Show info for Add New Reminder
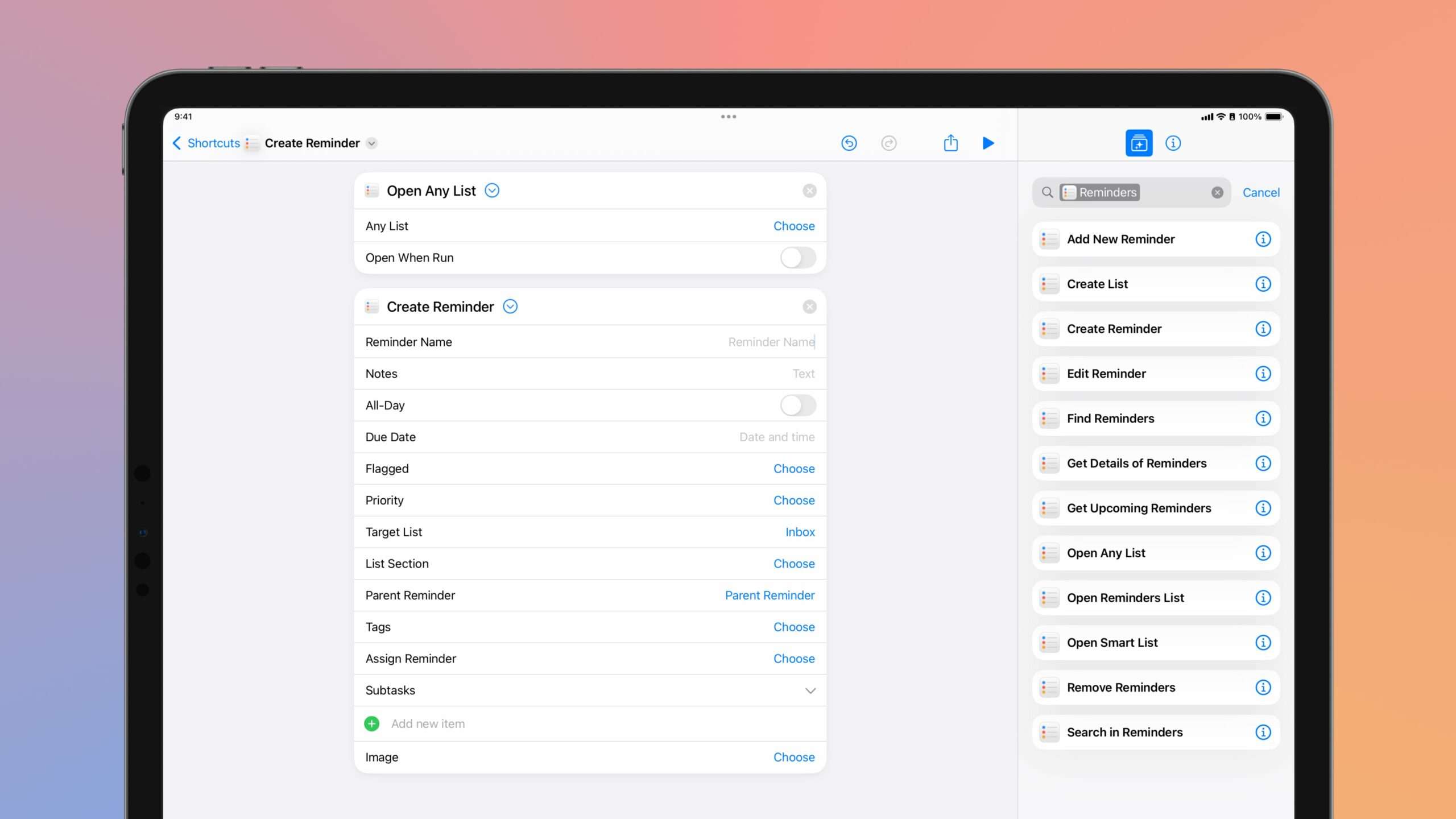This screenshot has height=819, width=1456. [x=1263, y=239]
